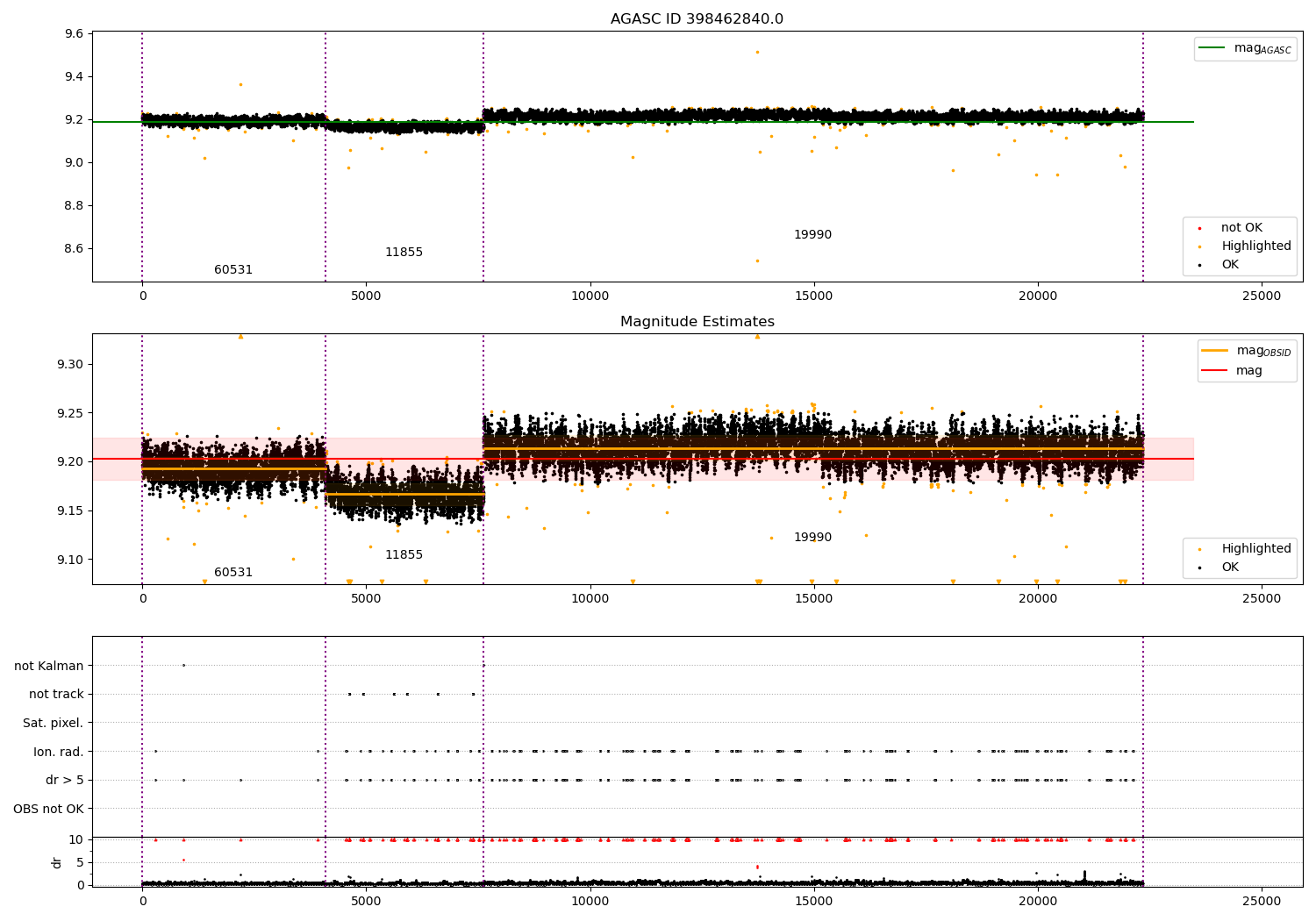Screen dimensions: 1316x921
Task: Click the 19990 label in top plot
Action: tap(812, 235)
